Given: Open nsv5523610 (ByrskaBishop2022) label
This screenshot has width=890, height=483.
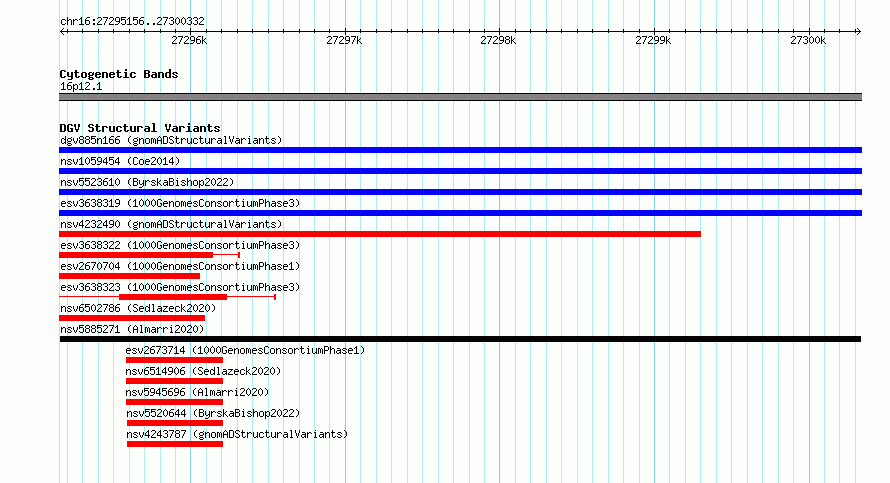Looking at the screenshot, I should (147, 182).
